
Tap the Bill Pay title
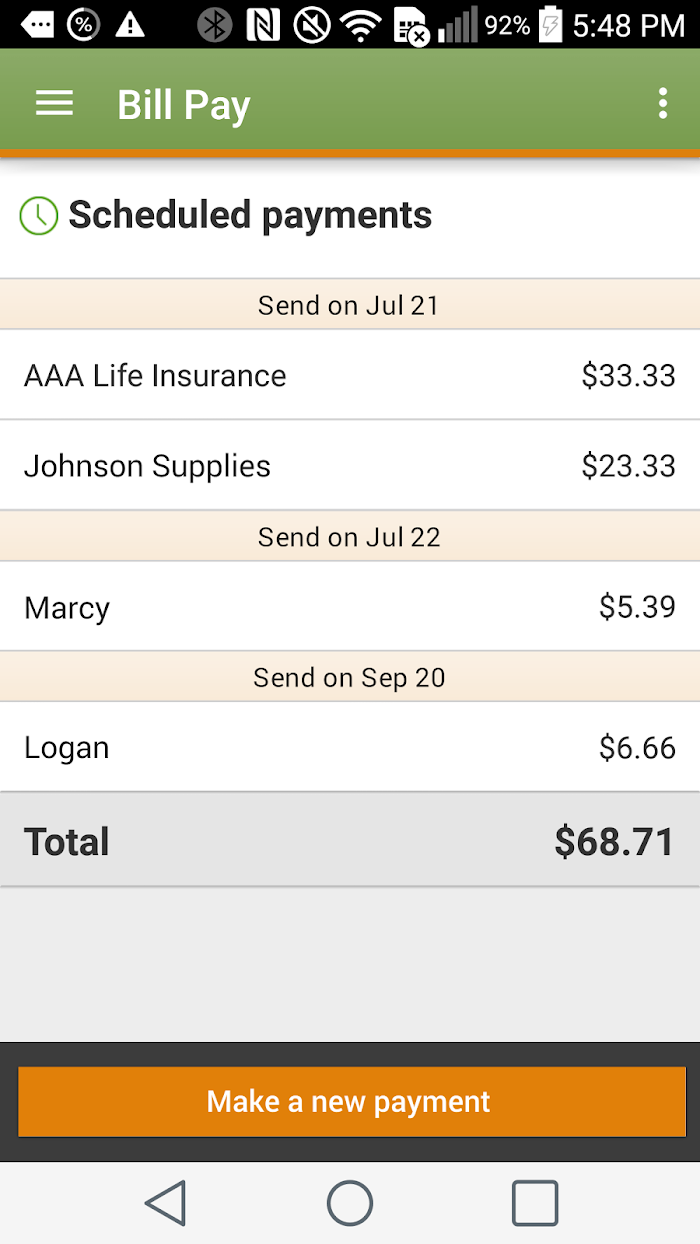184,105
